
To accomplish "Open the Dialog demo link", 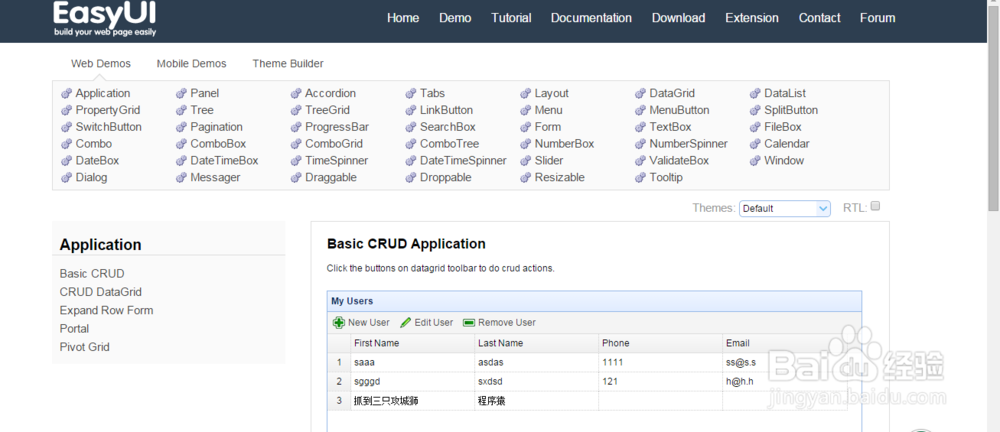I will coord(91,178).
